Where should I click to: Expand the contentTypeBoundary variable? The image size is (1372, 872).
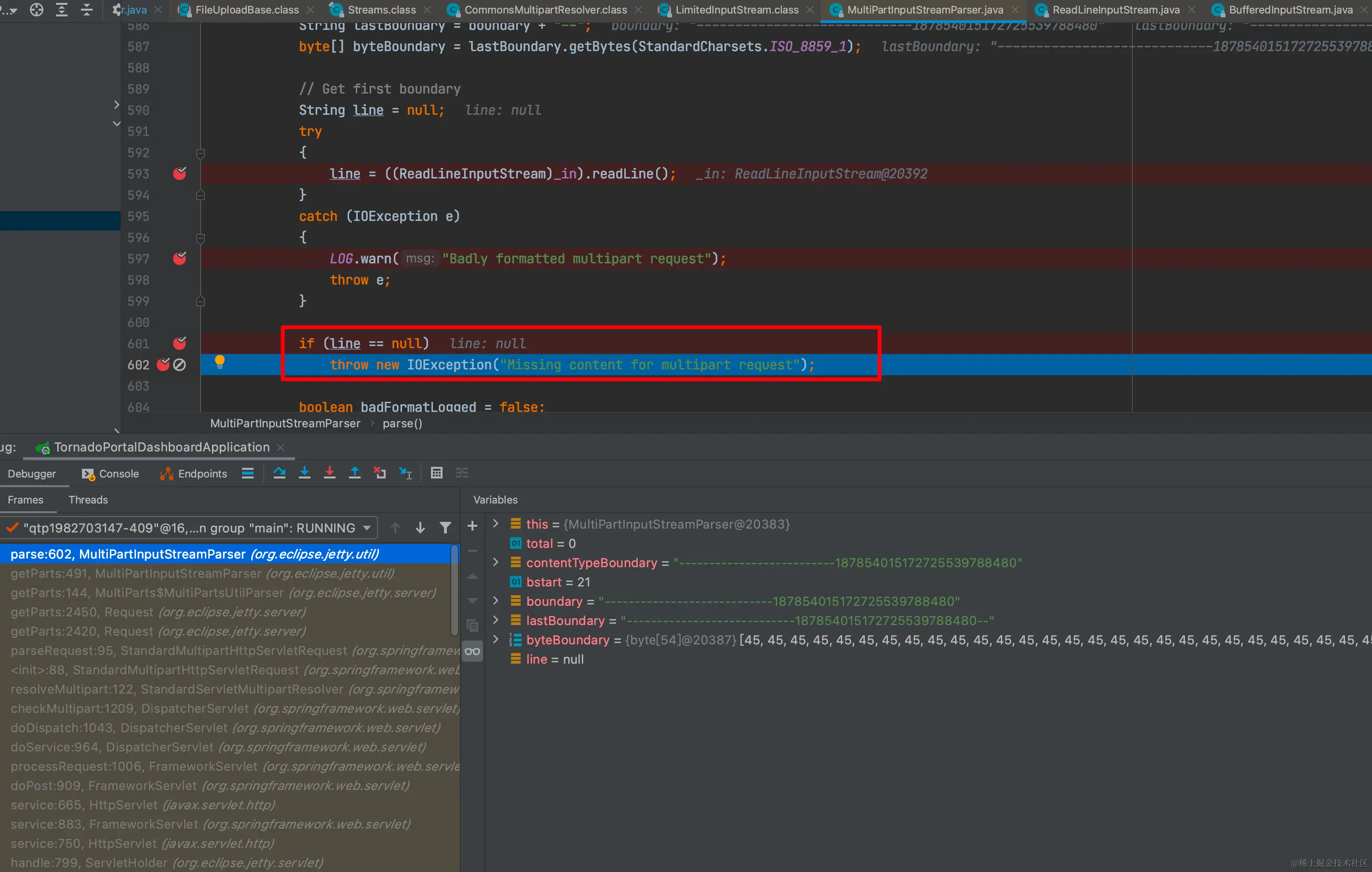point(496,562)
